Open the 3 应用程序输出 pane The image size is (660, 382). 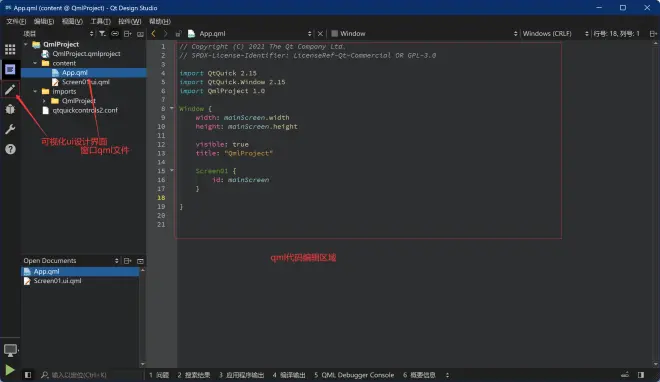(x=242, y=375)
